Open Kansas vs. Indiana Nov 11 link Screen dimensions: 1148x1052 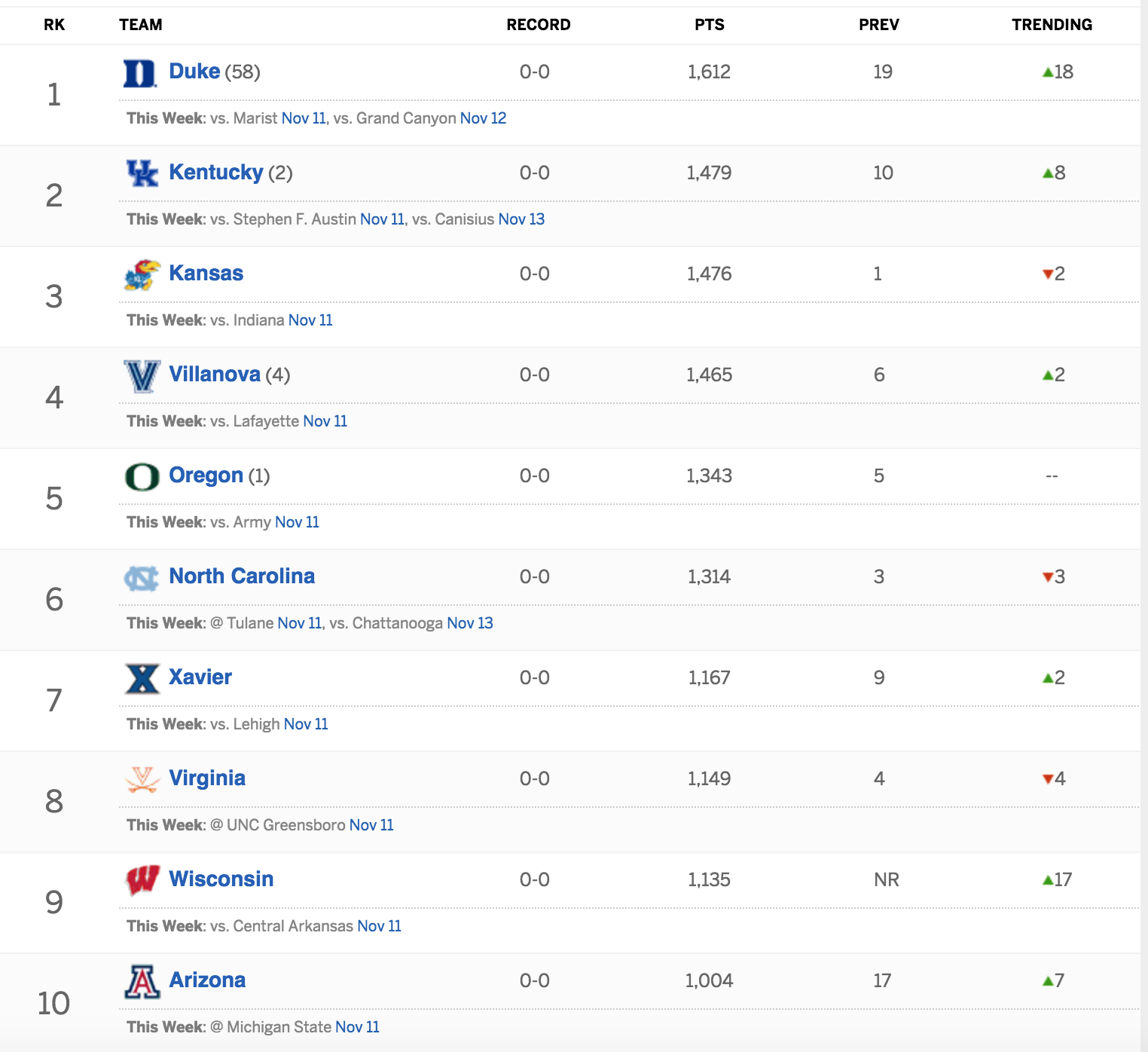(310, 320)
